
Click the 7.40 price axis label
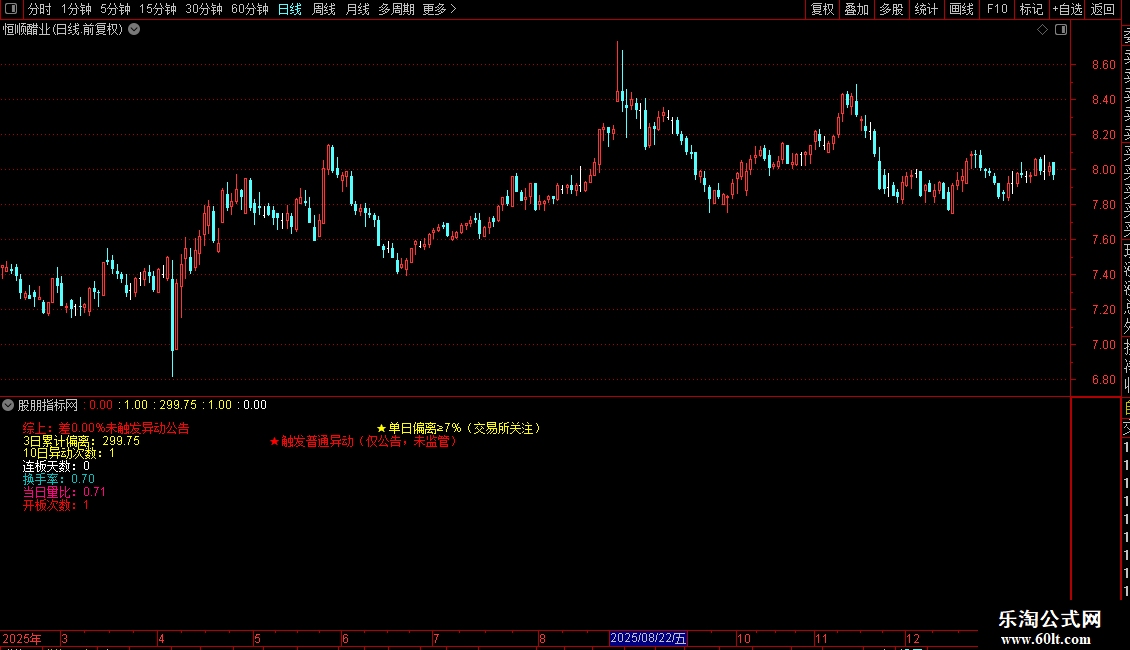click(x=1103, y=275)
